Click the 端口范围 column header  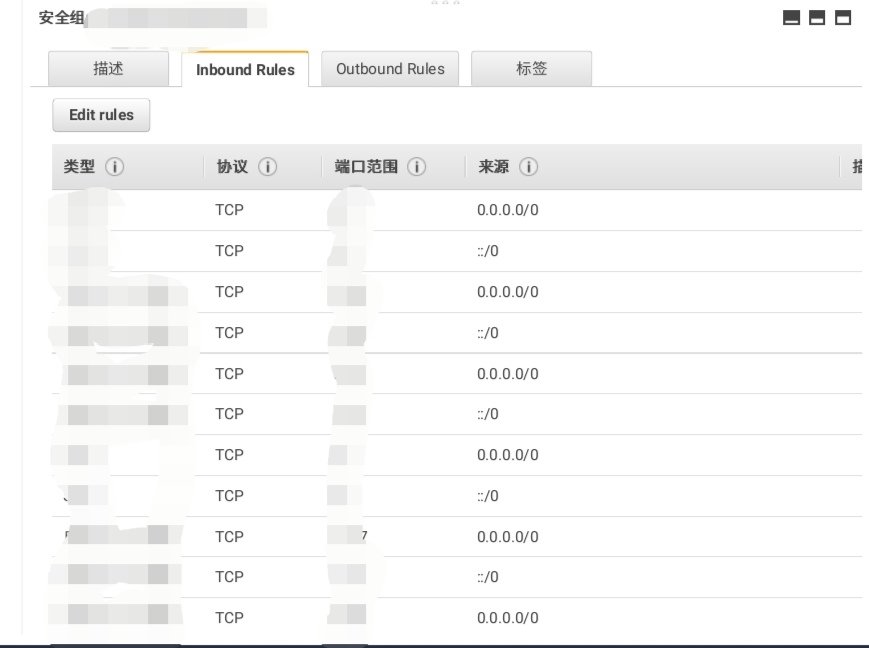pyautogui.click(x=366, y=167)
